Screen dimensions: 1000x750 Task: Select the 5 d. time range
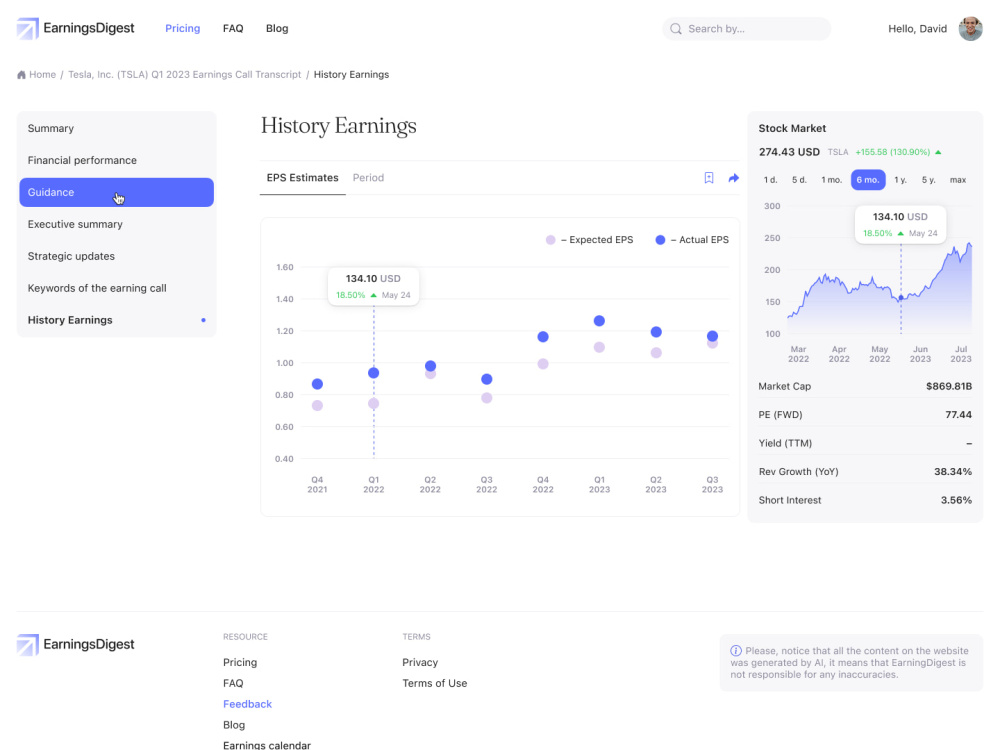click(x=799, y=180)
